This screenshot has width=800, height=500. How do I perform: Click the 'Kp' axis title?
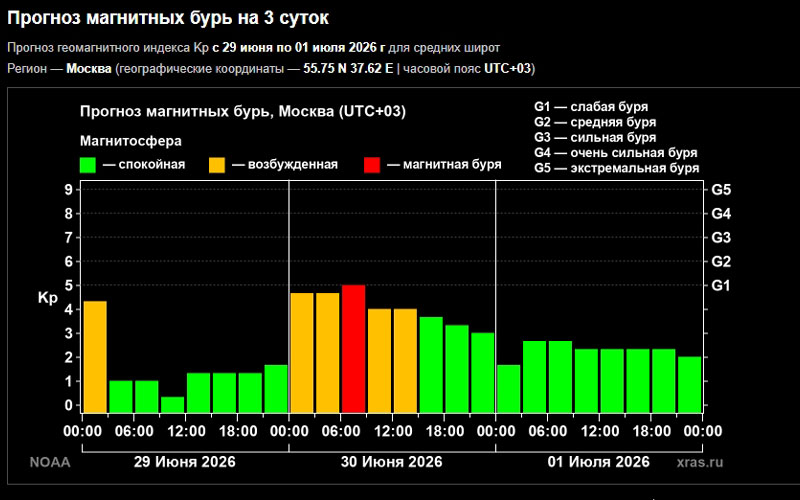(48, 298)
